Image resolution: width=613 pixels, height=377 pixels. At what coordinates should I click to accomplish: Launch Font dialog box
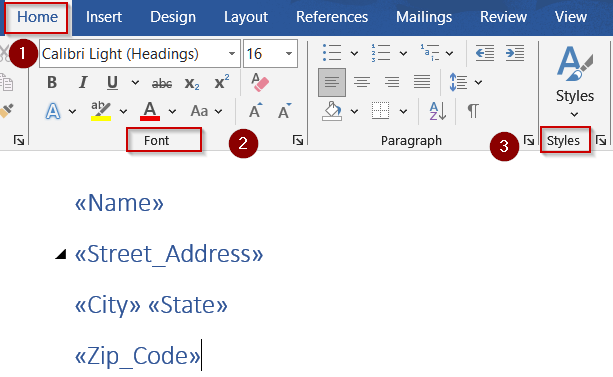pyautogui.click(x=298, y=140)
